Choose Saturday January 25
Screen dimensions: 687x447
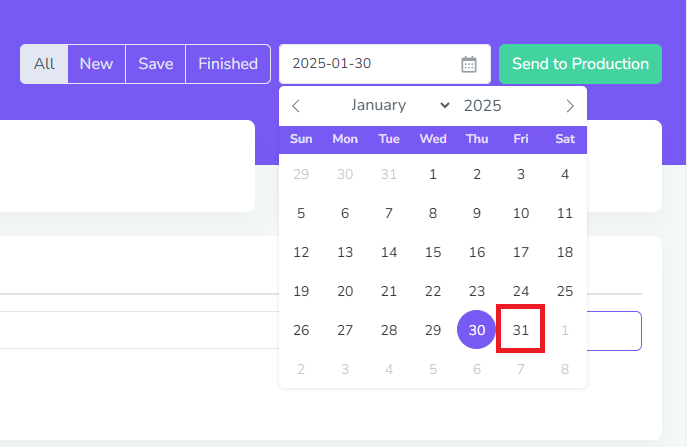(x=565, y=291)
